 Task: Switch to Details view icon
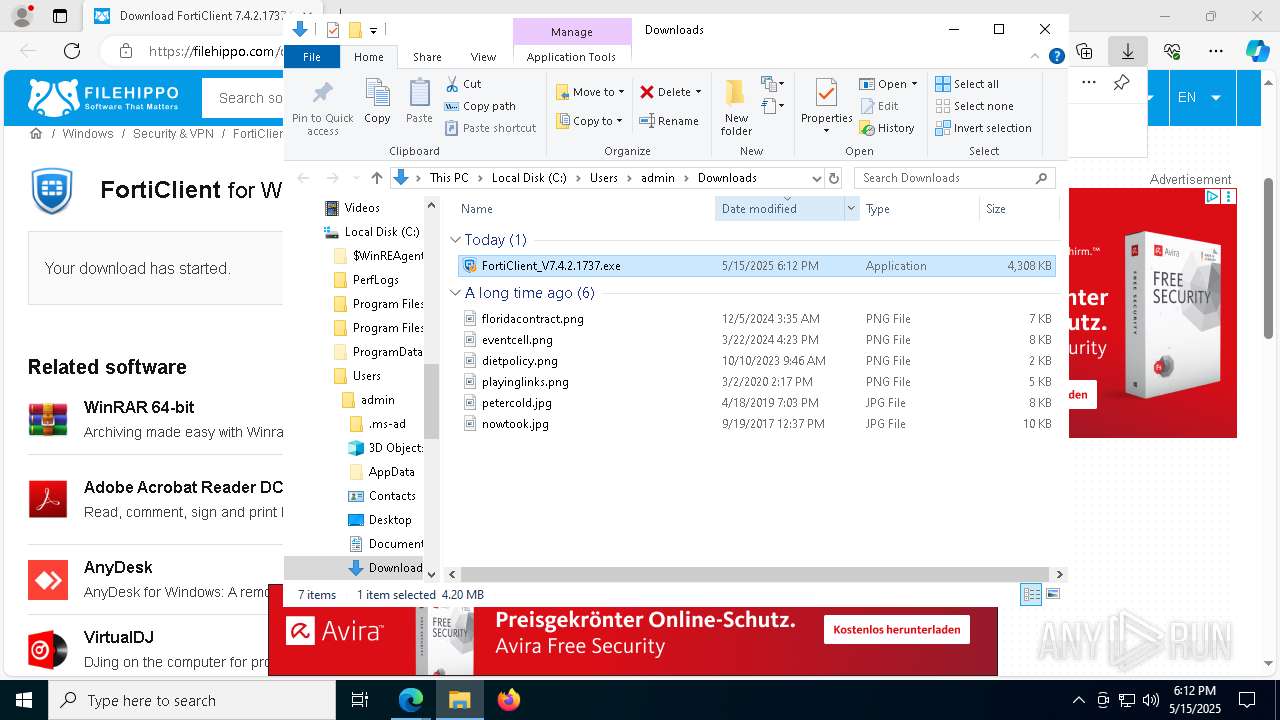(1030, 595)
